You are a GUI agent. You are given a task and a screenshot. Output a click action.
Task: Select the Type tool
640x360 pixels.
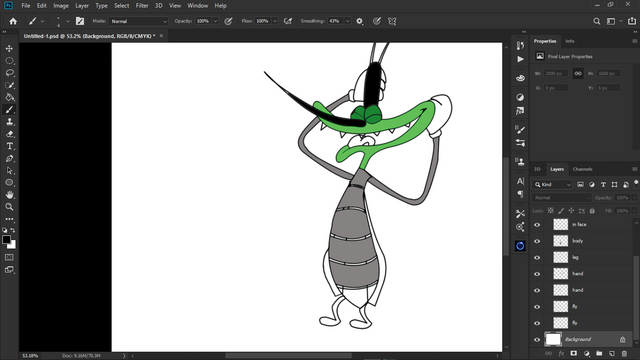9,146
